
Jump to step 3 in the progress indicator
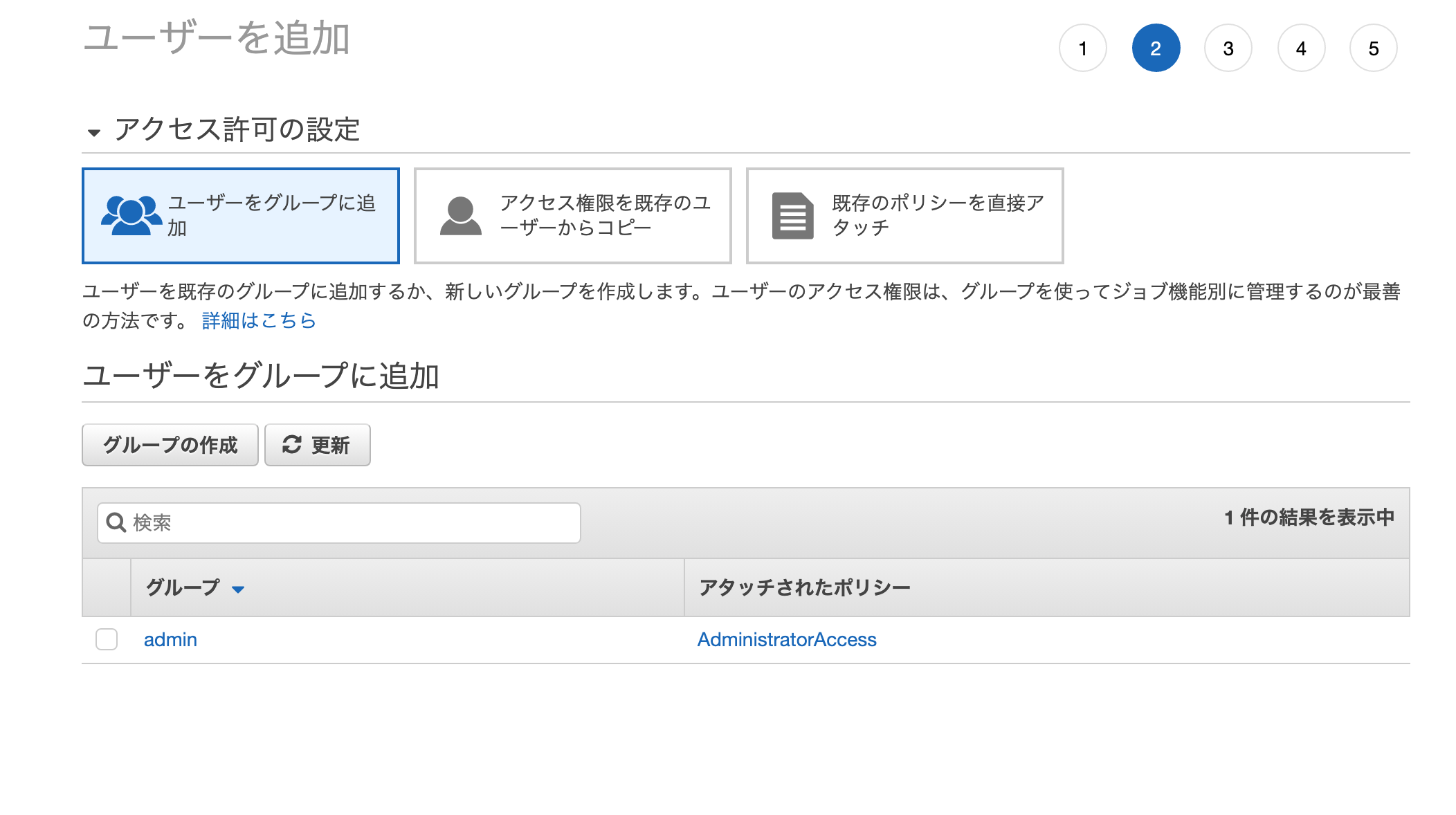1228,47
